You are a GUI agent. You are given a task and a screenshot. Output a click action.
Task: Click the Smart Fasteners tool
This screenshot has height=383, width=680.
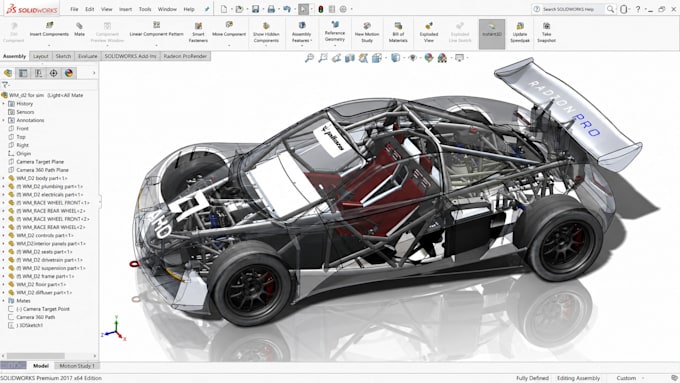pos(198,33)
